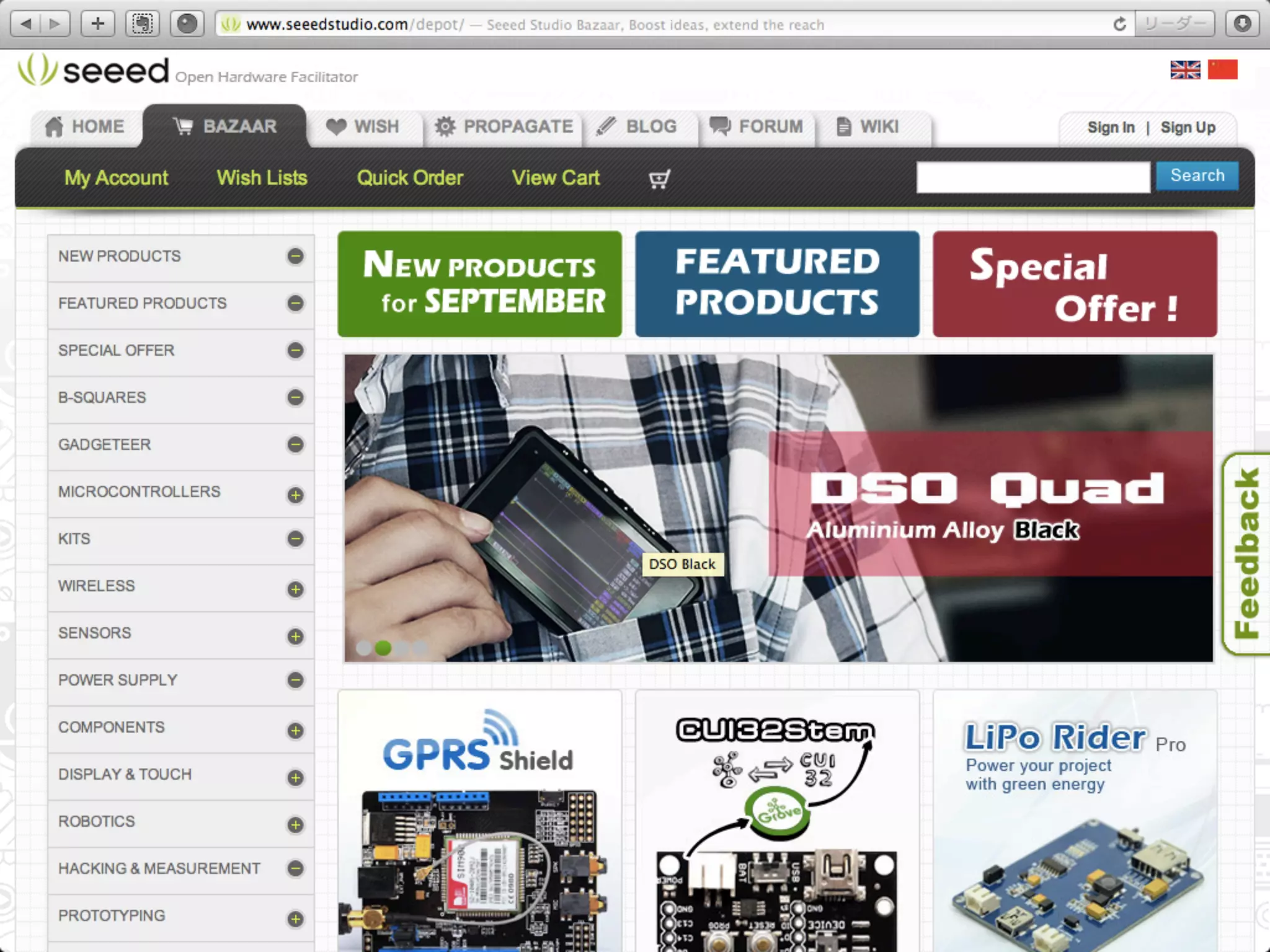
Task: Click the shopping cart icon
Action: 659,179
